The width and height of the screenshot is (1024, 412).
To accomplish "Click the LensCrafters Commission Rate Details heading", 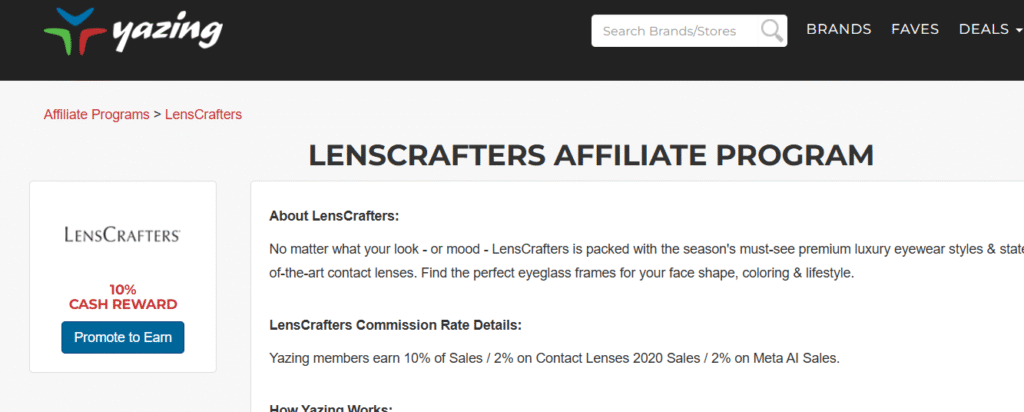I will click(x=396, y=325).
